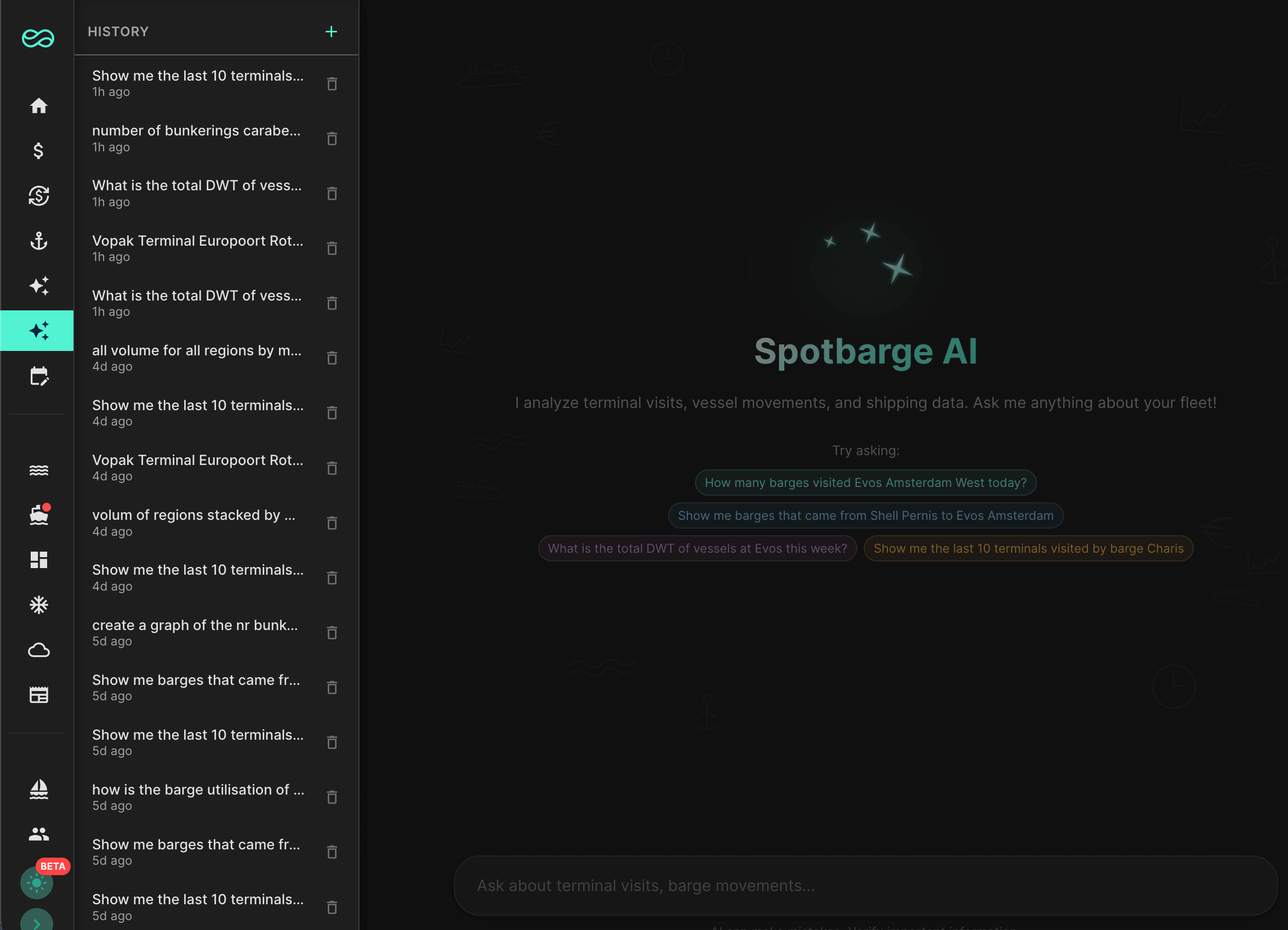1288x930 pixels.
Task: Toggle the BETA light theme sun button
Action: tap(37, 883)
